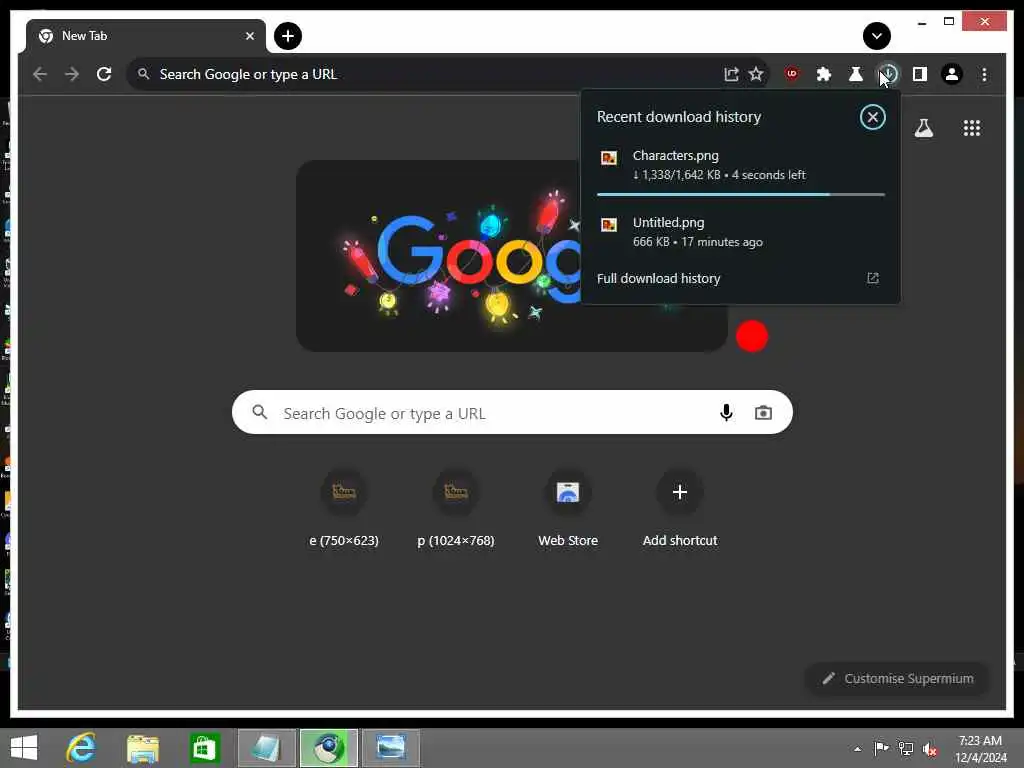Open Characters.png download entry
The image size is (1024, 768).
(741, 165)
